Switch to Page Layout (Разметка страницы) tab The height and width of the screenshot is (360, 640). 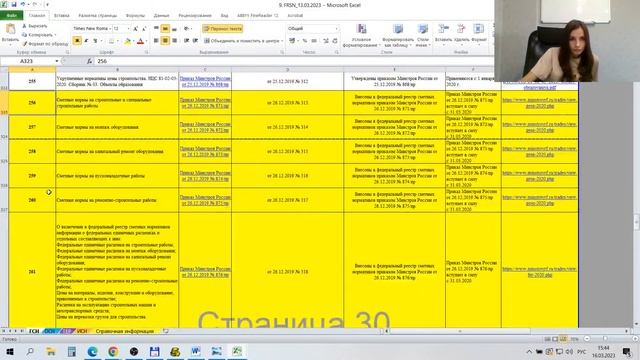98,16
